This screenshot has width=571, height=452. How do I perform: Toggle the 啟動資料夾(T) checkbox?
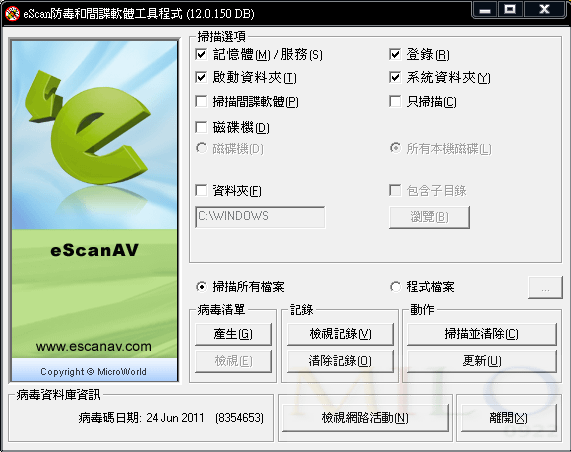(201, 77)
